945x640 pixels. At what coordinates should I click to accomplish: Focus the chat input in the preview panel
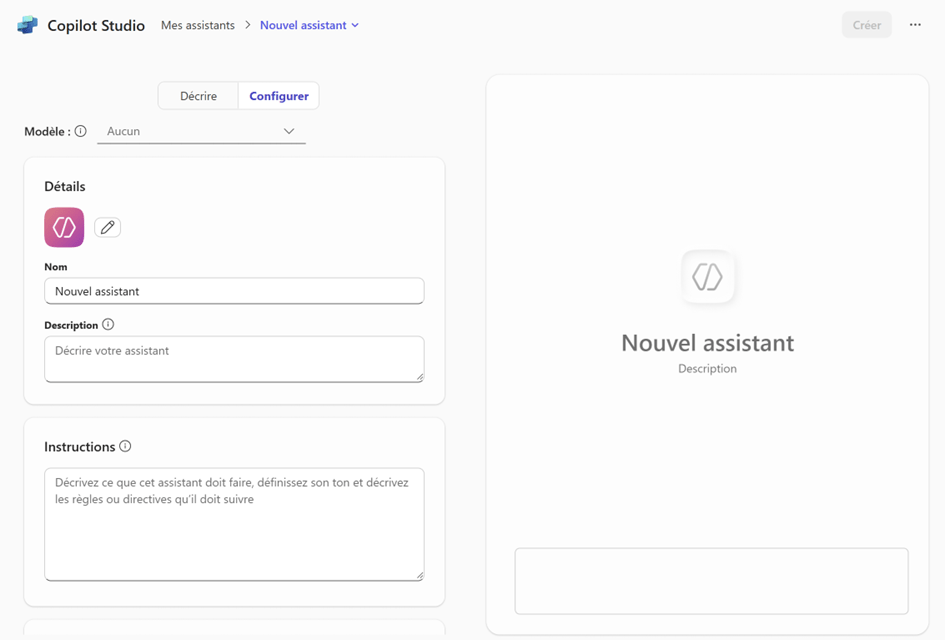pos(711,580)
